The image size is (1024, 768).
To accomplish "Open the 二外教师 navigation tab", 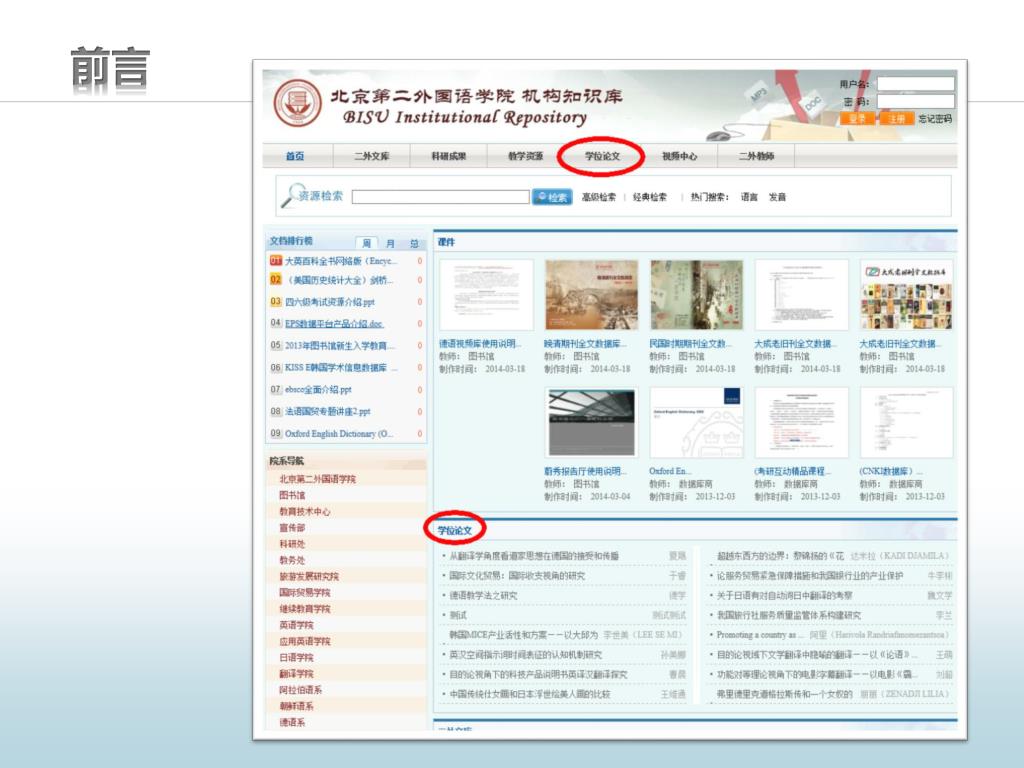I will pos(756,156).
